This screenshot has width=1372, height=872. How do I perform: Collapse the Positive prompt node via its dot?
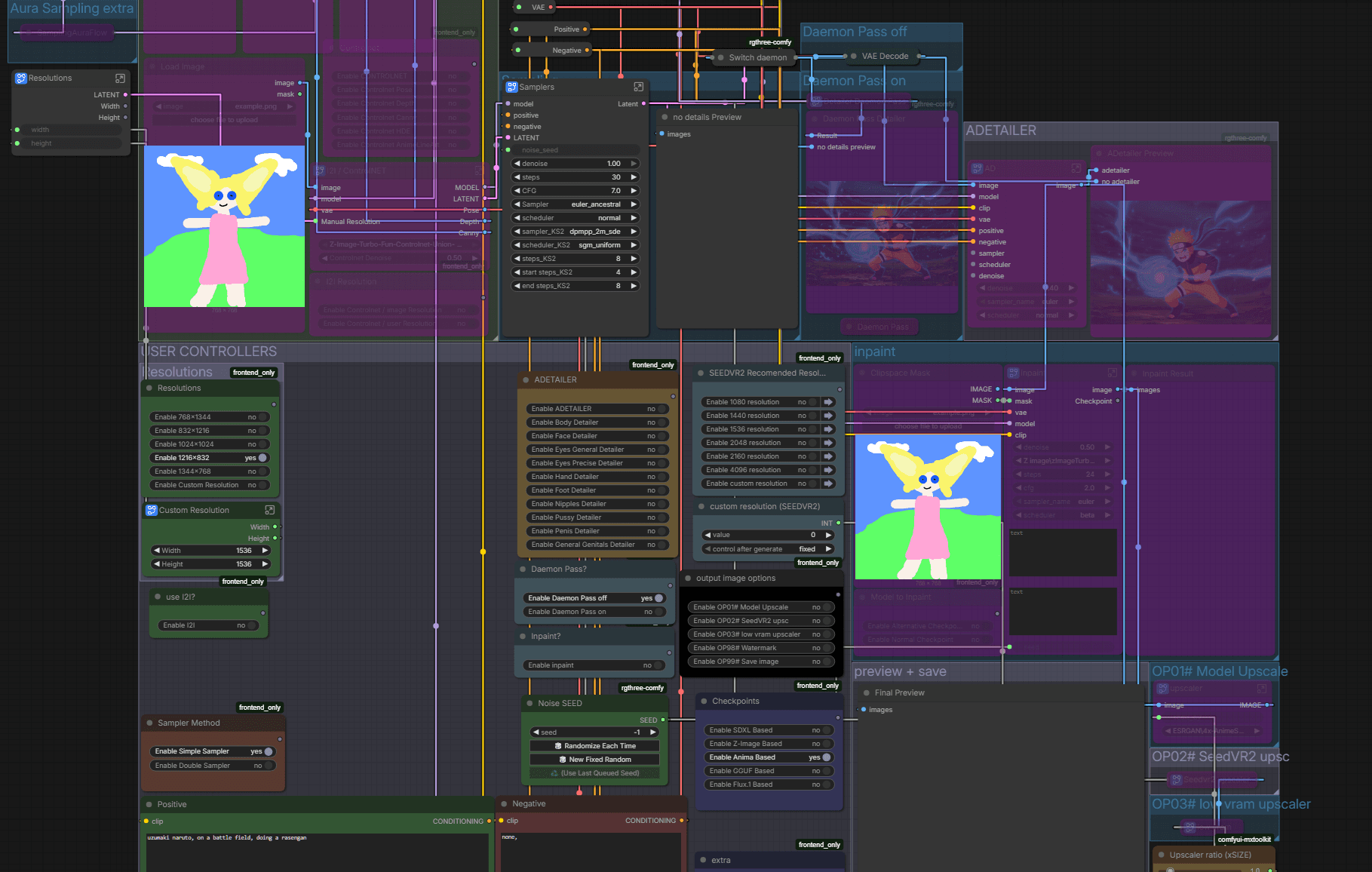(x=149, y=804)
